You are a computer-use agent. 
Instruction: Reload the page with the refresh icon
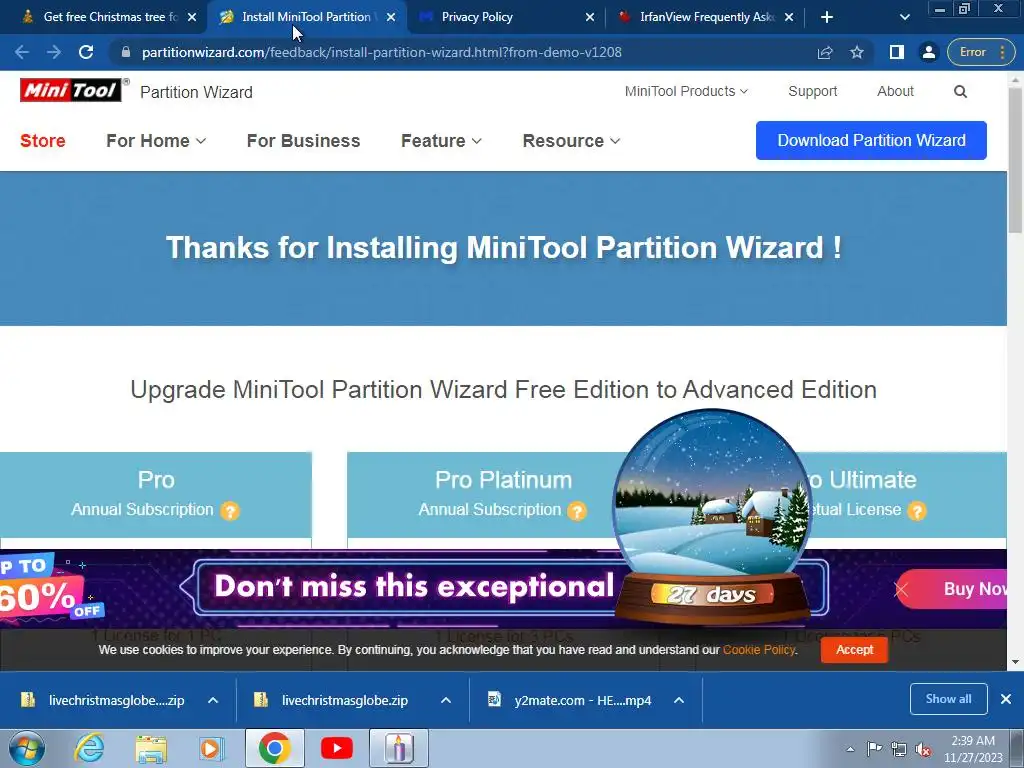coord(86,52)
